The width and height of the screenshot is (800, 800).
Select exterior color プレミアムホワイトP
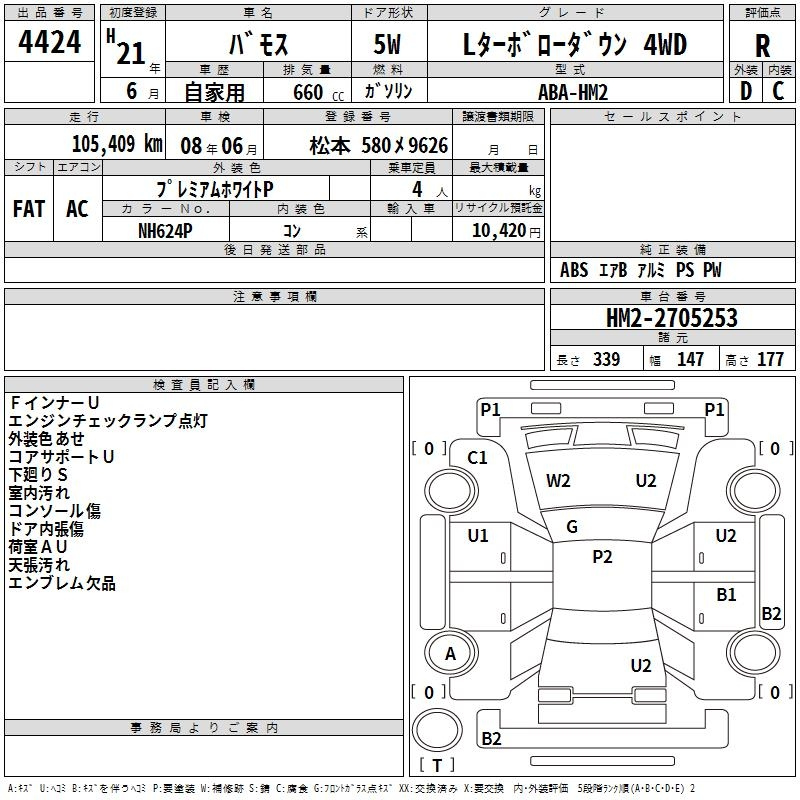pos(215,189)
